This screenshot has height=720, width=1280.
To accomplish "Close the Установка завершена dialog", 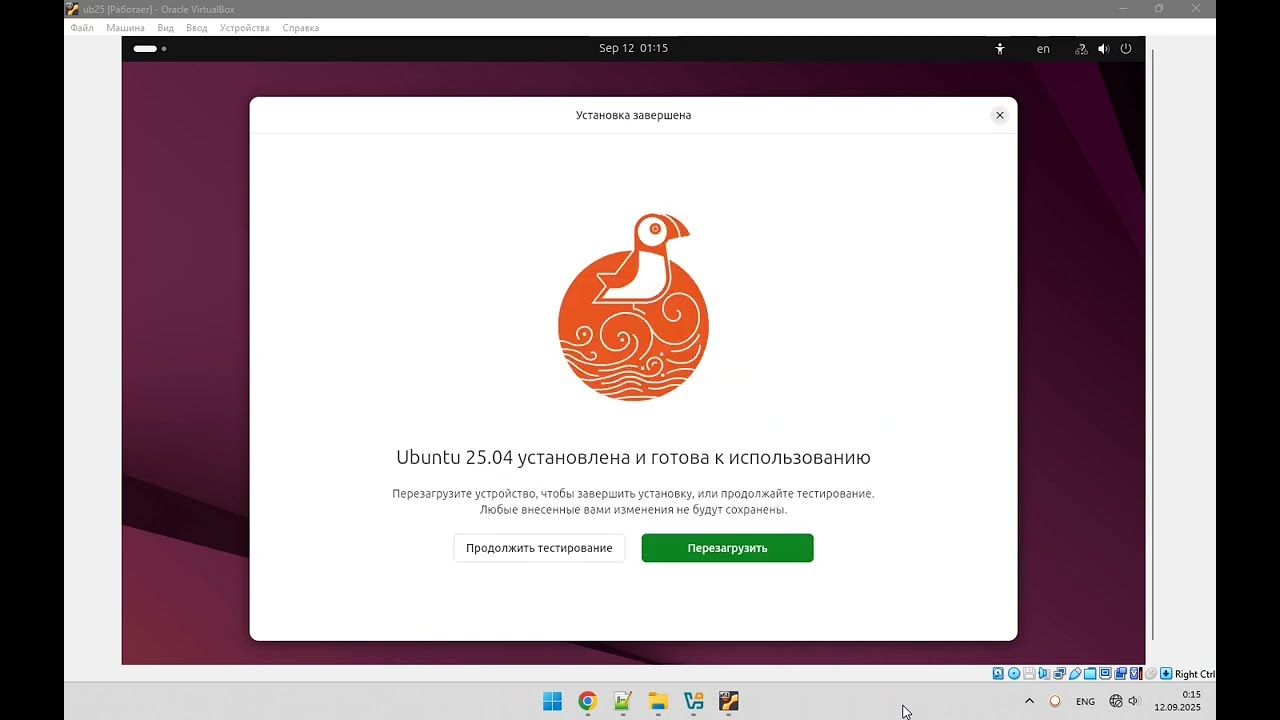I will click(999, 115).
